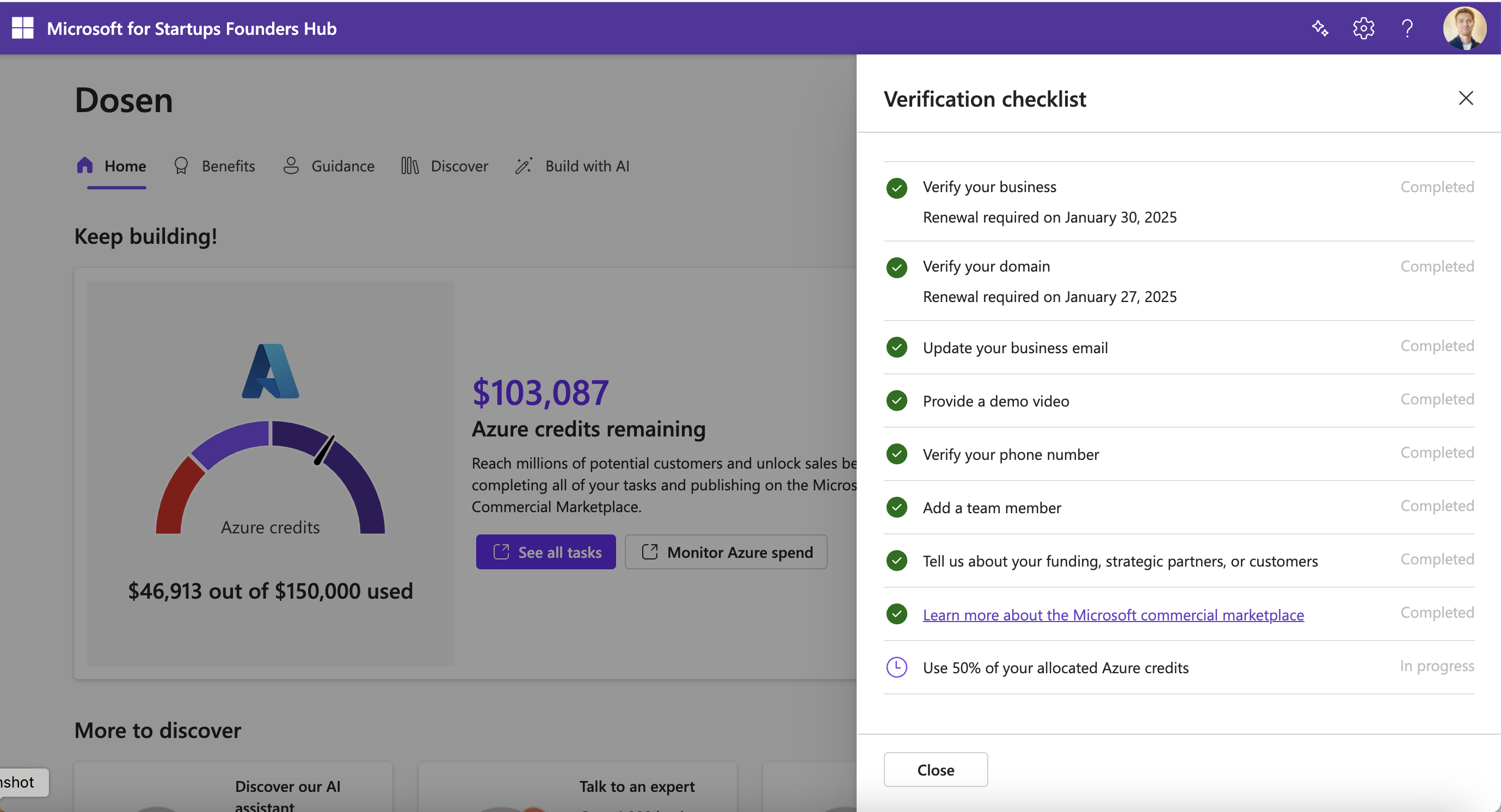Click the green check for Add a team member
This screenshot has width=1501, height=812.
coord(896,507)
